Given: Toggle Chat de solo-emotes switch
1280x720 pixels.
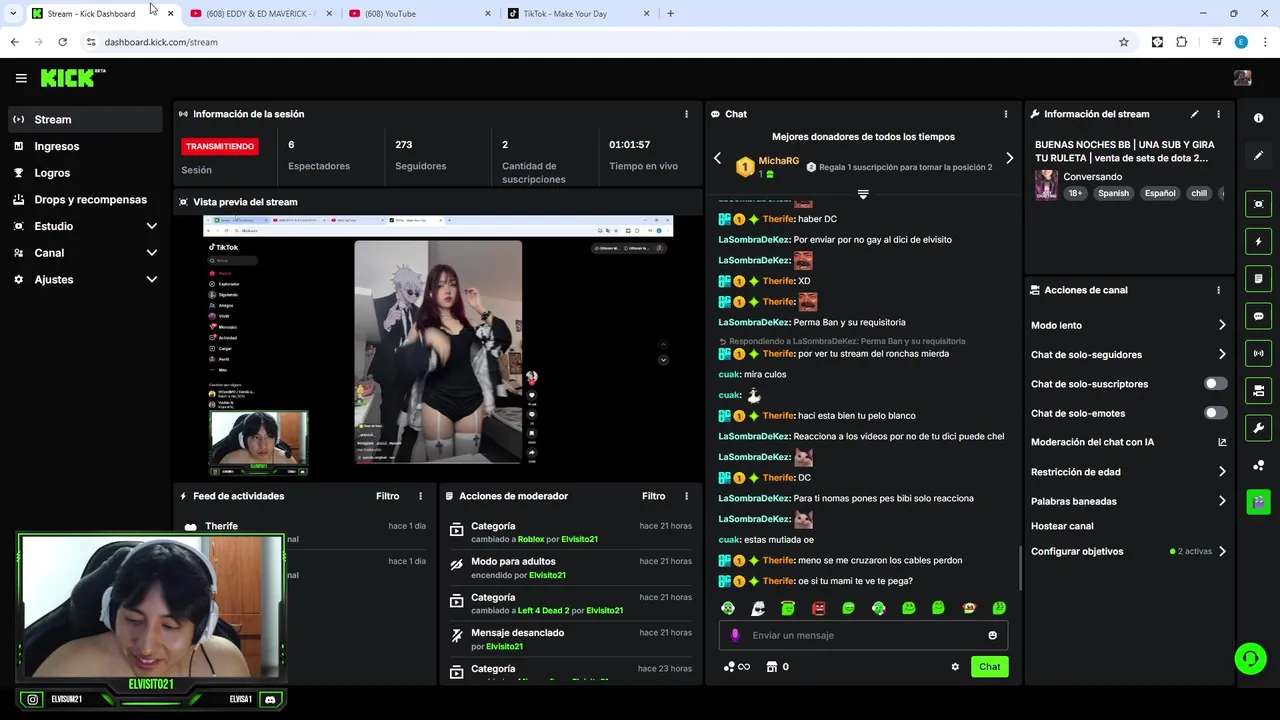Looking at the screenshot, I should coord(1215,413).
